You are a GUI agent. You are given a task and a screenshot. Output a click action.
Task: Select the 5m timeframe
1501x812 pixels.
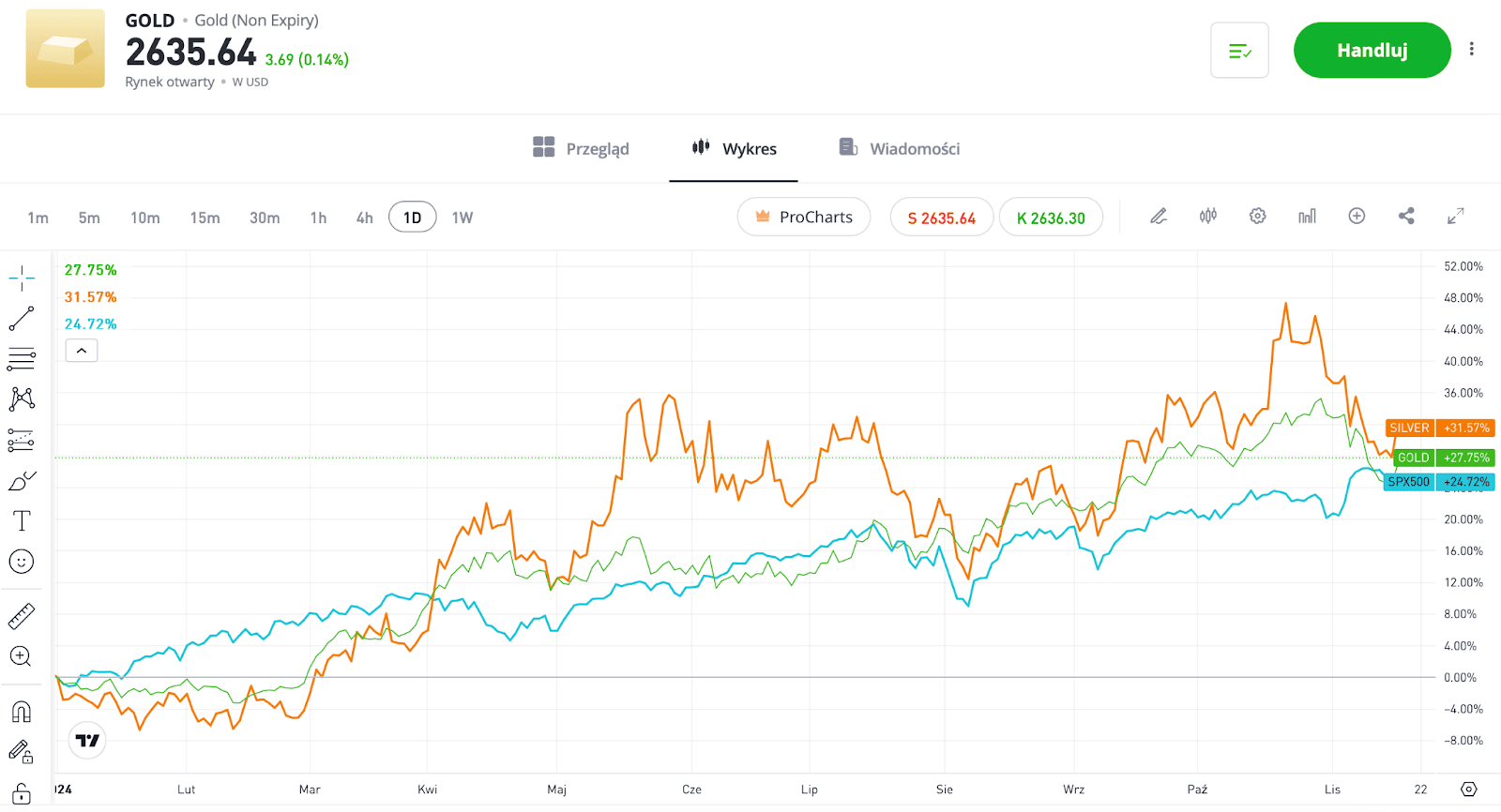(x=89, y=218)
